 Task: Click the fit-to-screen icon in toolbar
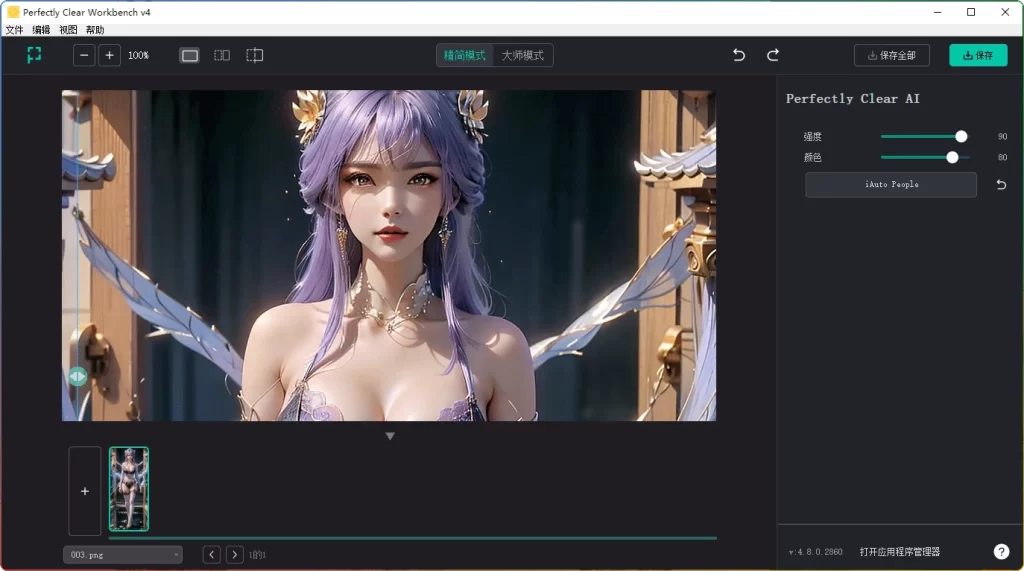[34, 55]
